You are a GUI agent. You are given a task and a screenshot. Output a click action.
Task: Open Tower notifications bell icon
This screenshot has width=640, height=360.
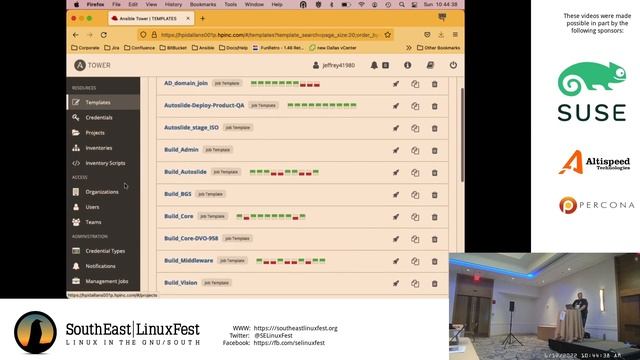[374, 65]
